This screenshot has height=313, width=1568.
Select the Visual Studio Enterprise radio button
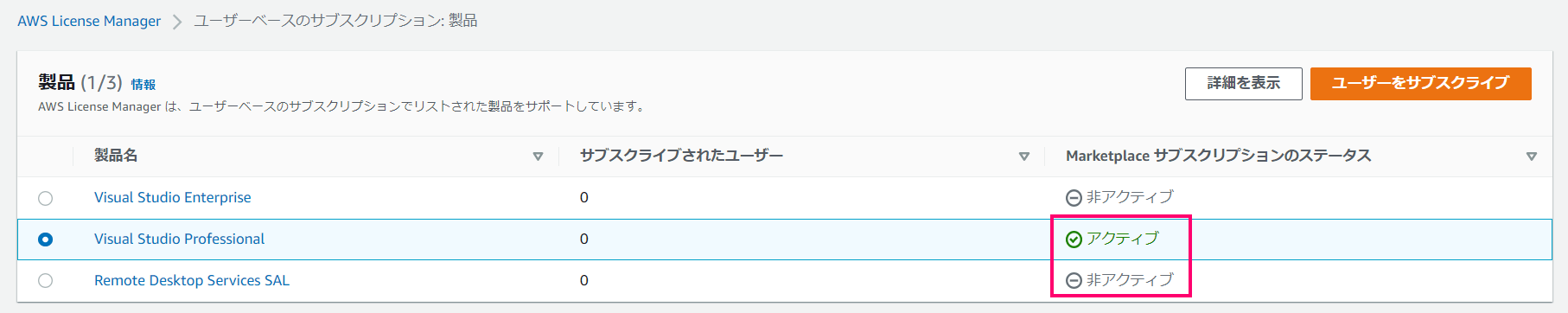click(x=46, y=198)
